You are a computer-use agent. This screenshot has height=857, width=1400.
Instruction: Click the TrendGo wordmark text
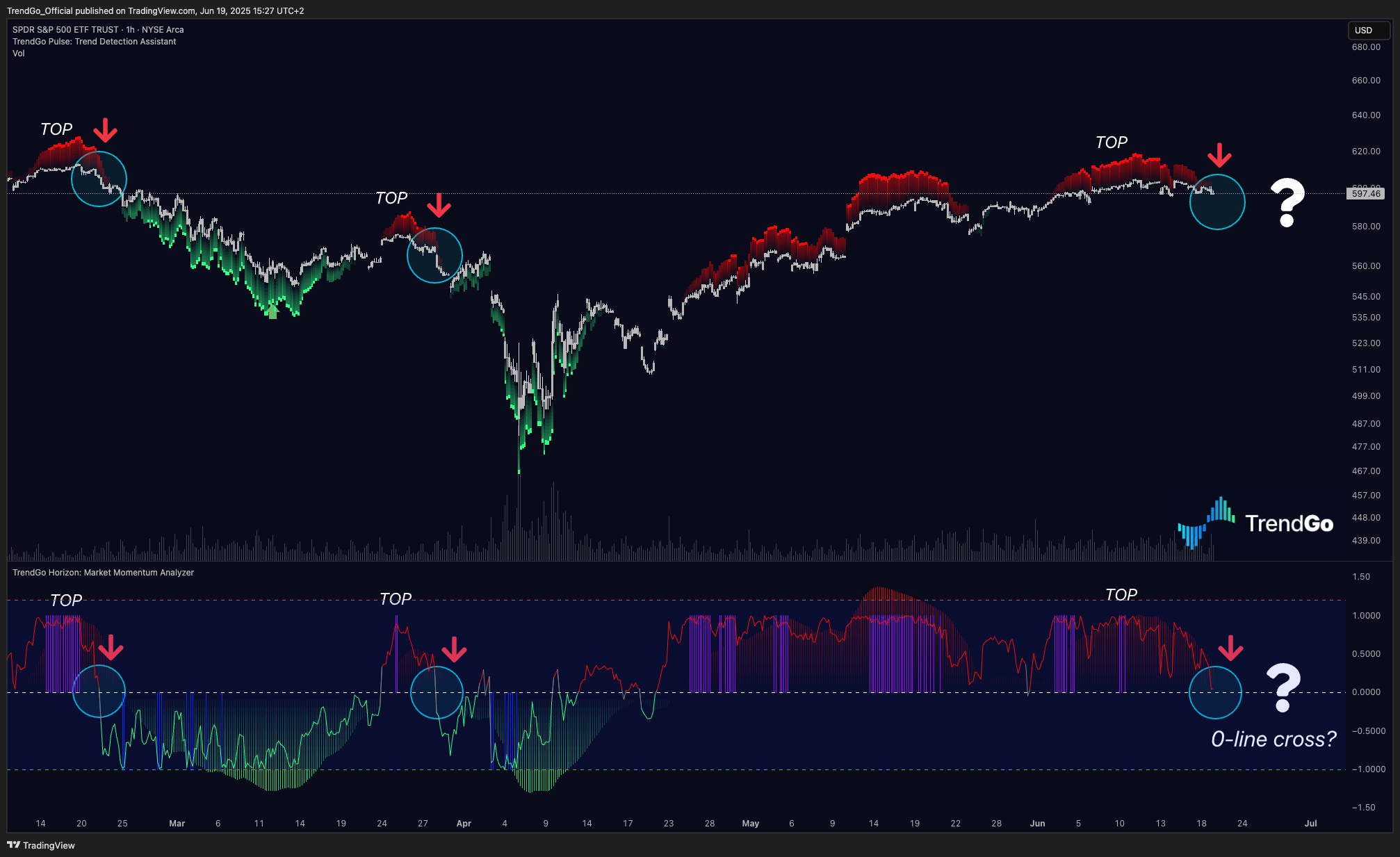[x=1289, y=523]
